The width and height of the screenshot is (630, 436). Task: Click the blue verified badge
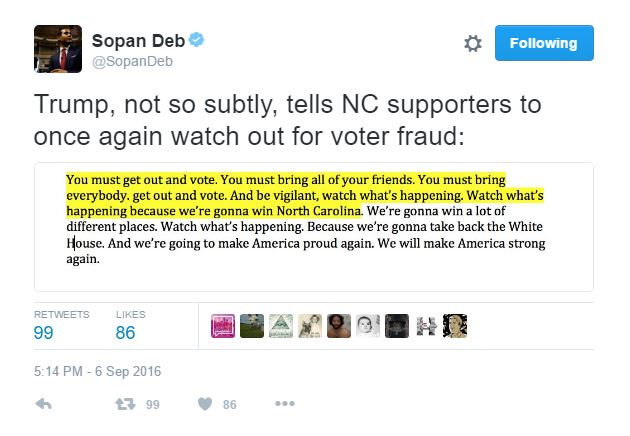(x=198, y=41)
